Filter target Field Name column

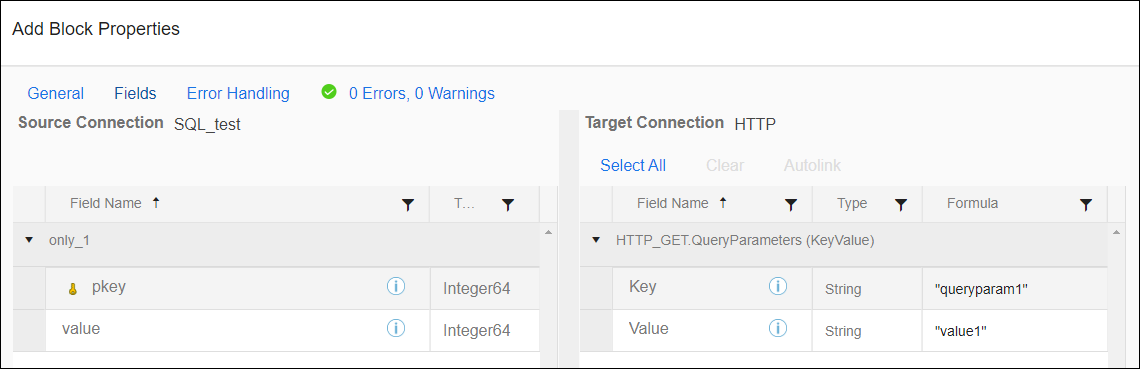[791, 206]
